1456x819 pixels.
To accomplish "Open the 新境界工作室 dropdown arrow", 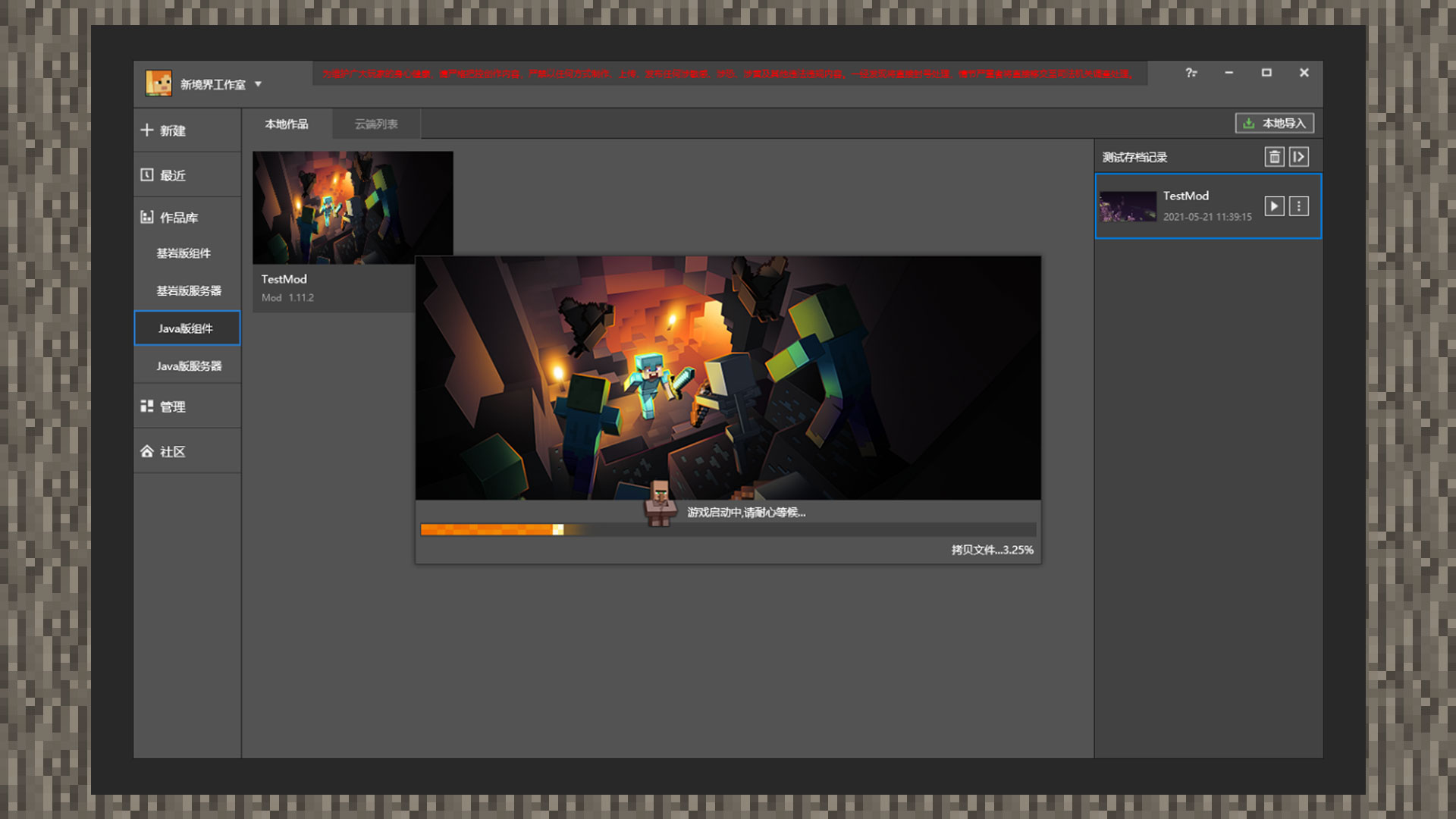I will [258, 84].
